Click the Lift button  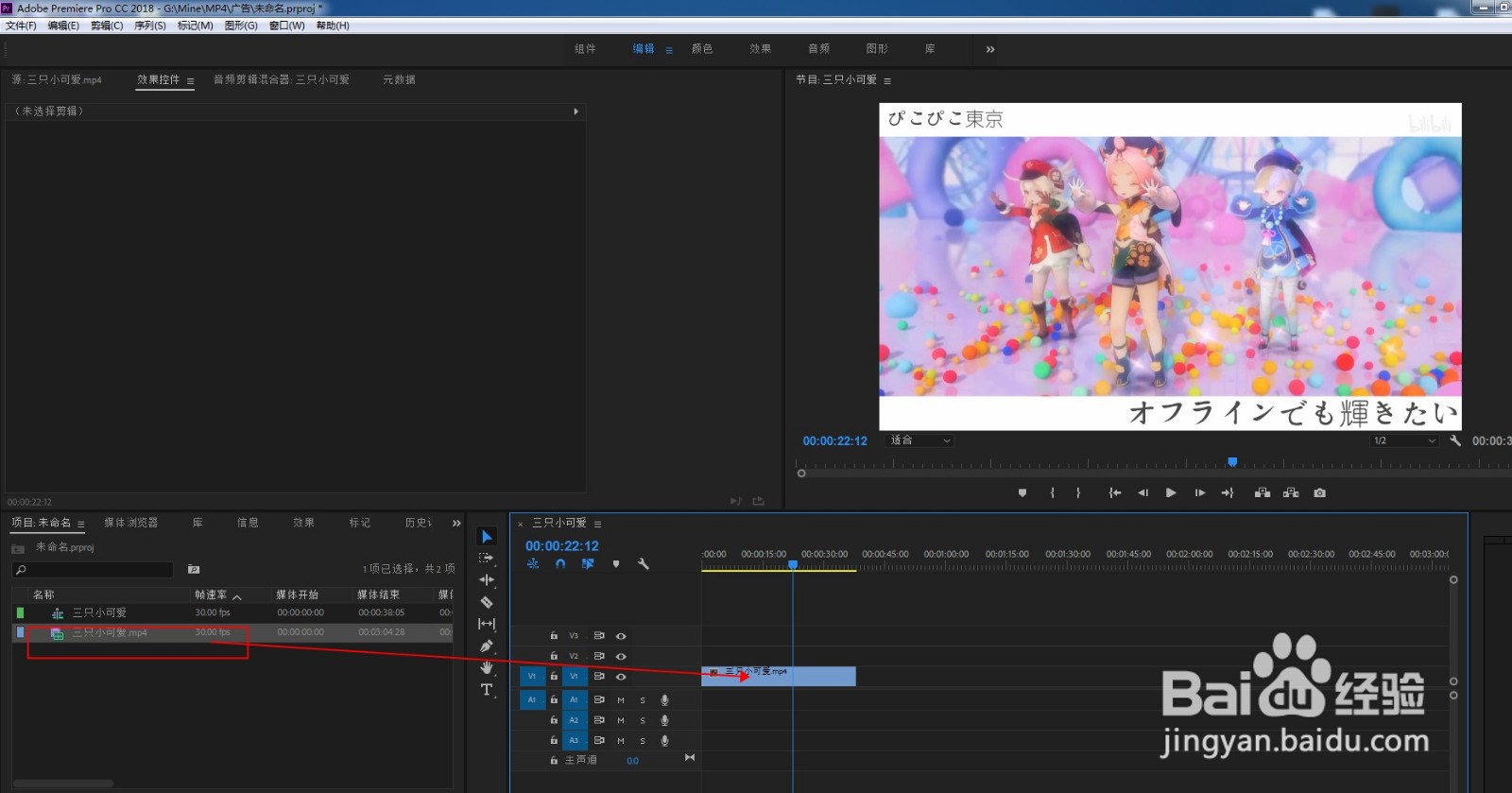coord(1263,492)
